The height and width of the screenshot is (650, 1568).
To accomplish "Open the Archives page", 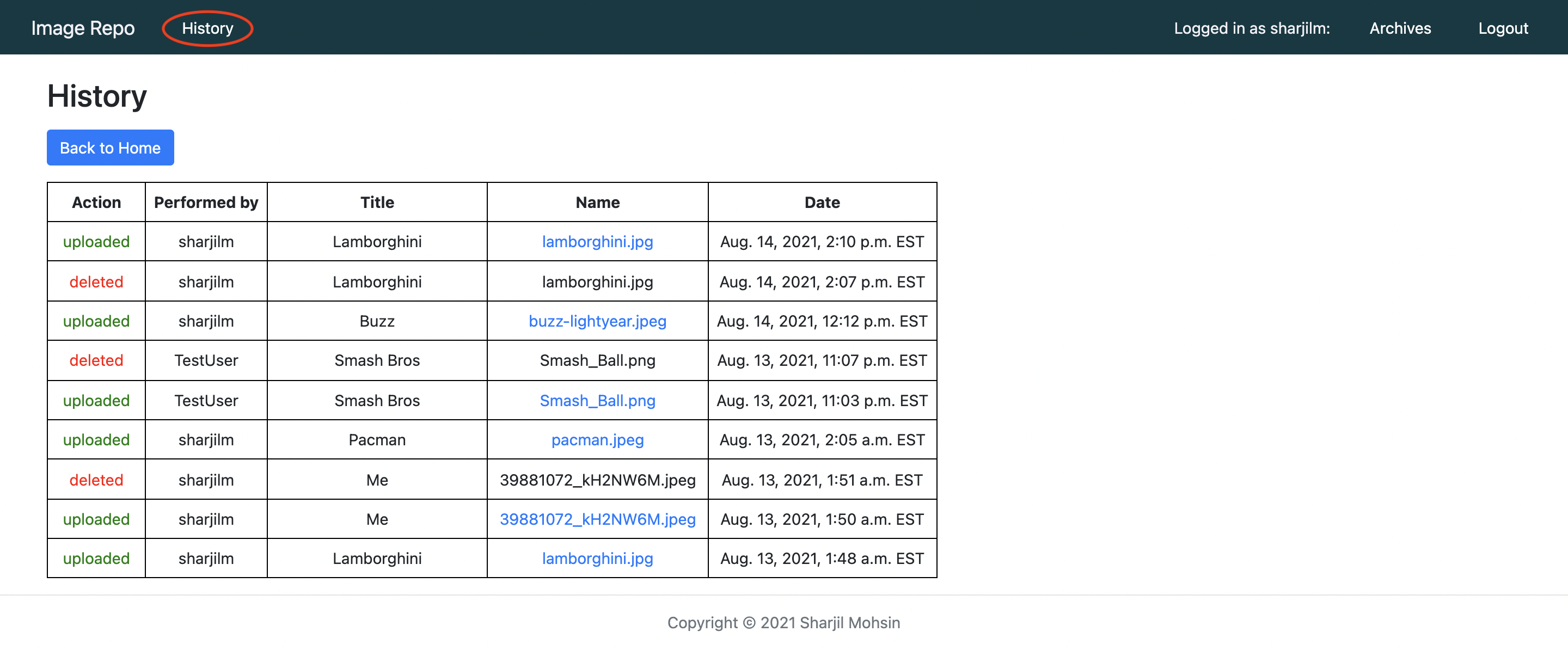I will tap(1400, 28).
